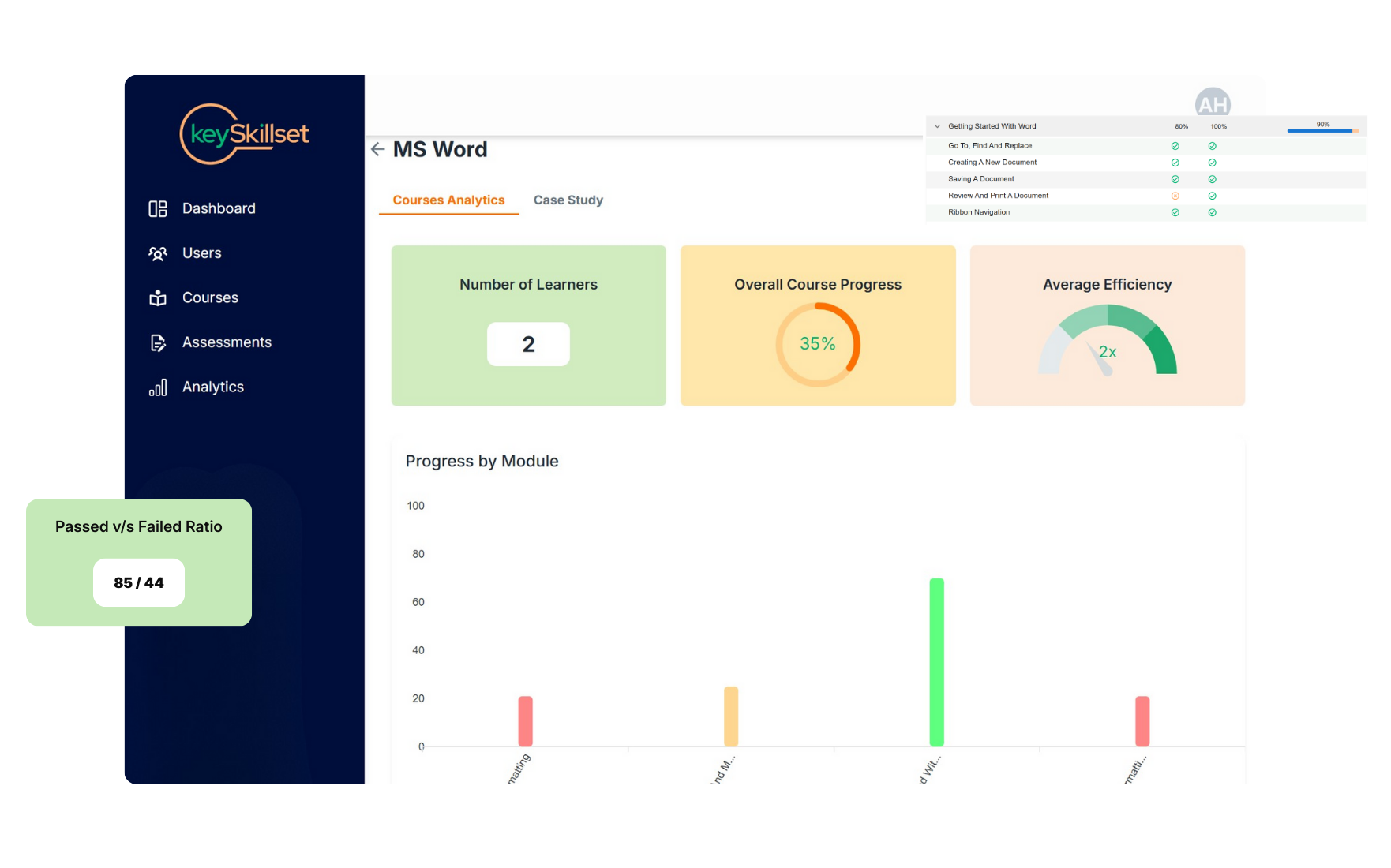Image resolution: width=1391 pixels, height=868 pixels.
Task: Click 100% column check for Review And Print A Document
Action: click(1212, 196)
